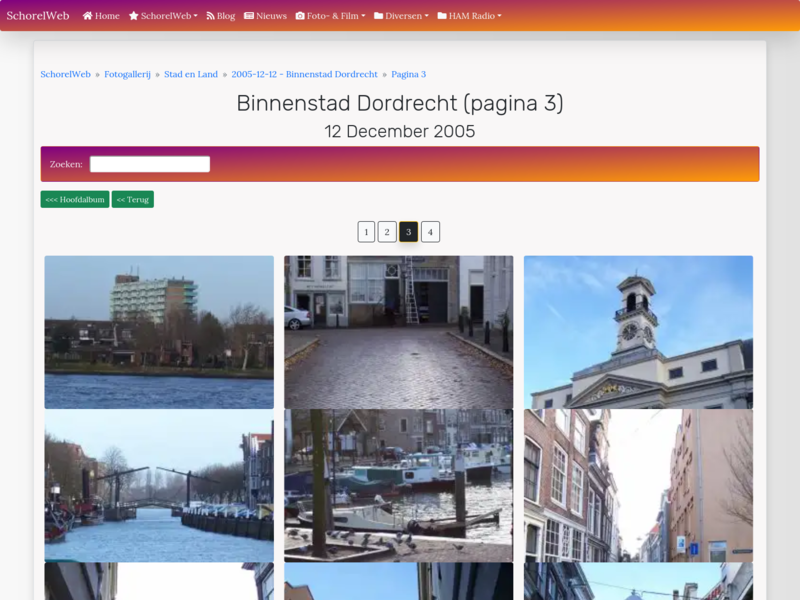Go to gallery page 2
The width and height of the screenshot is (800, 600).
click(387, 232)
